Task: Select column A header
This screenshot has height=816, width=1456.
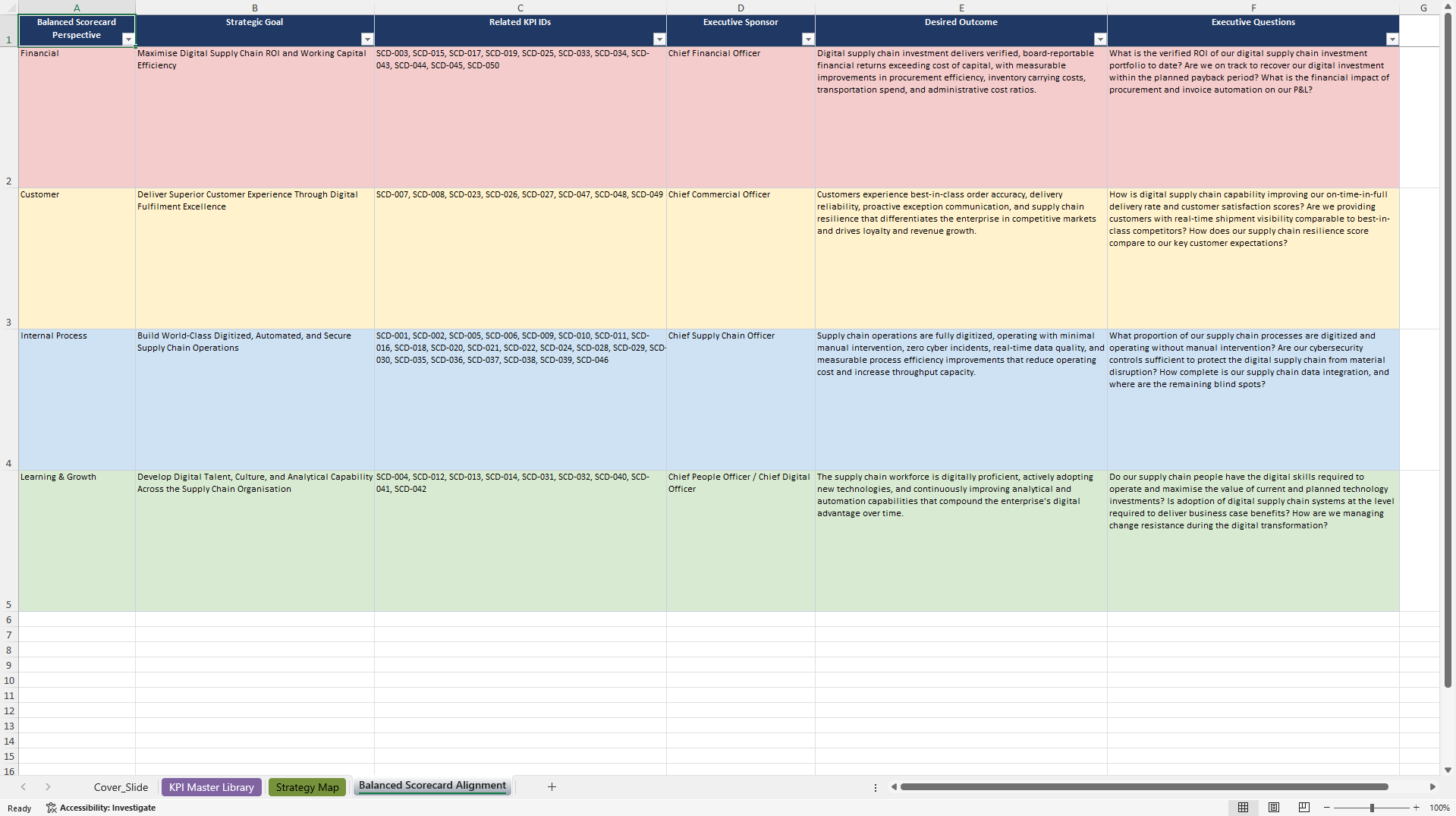Action: pyautogui.click(x=77, y=8)
